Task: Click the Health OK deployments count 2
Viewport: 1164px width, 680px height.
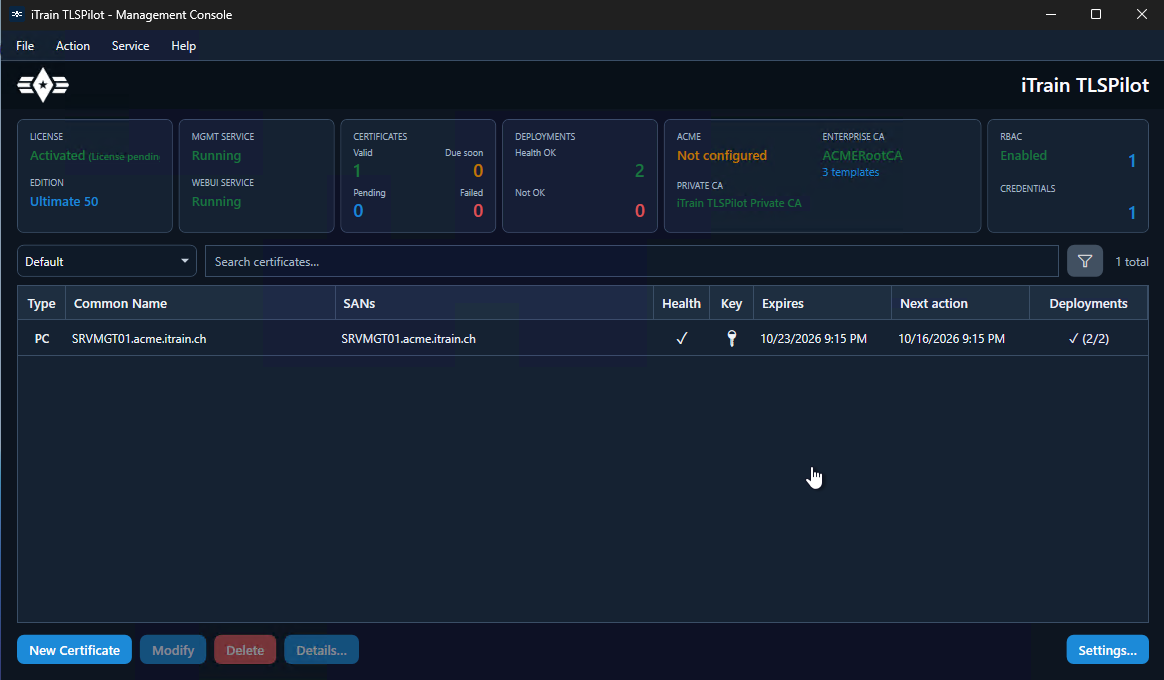Action: pyautogui.click(x=639, y=171)
